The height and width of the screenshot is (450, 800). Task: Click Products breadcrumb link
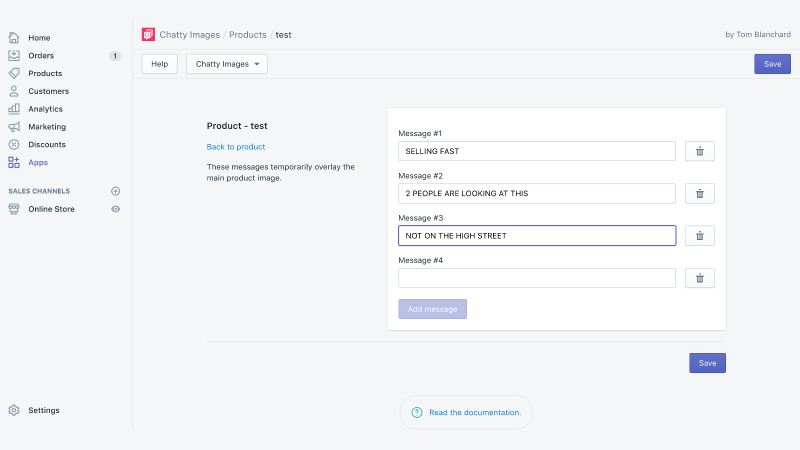coord(247,35)
